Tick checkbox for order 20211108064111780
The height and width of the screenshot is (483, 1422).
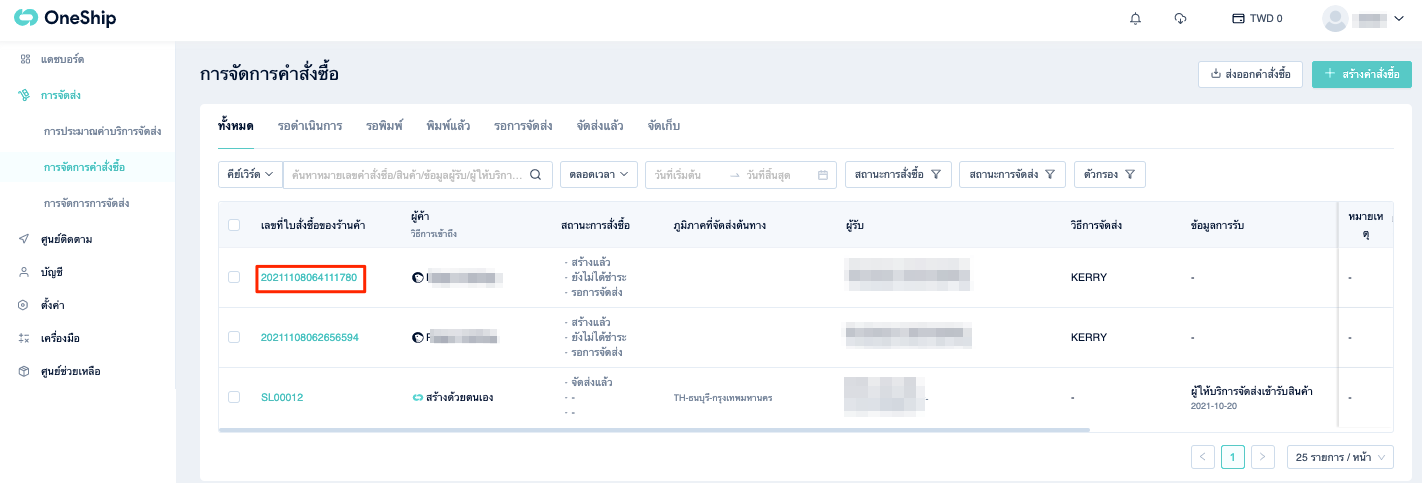pyautogui.click(x=234, y=277)
